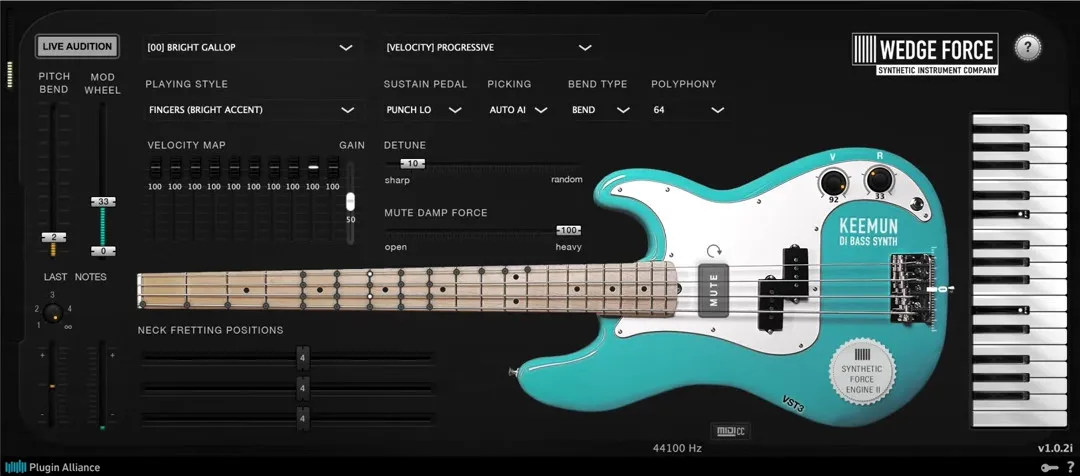Click the Mute Damp Force slider handle

coord(569,230)
